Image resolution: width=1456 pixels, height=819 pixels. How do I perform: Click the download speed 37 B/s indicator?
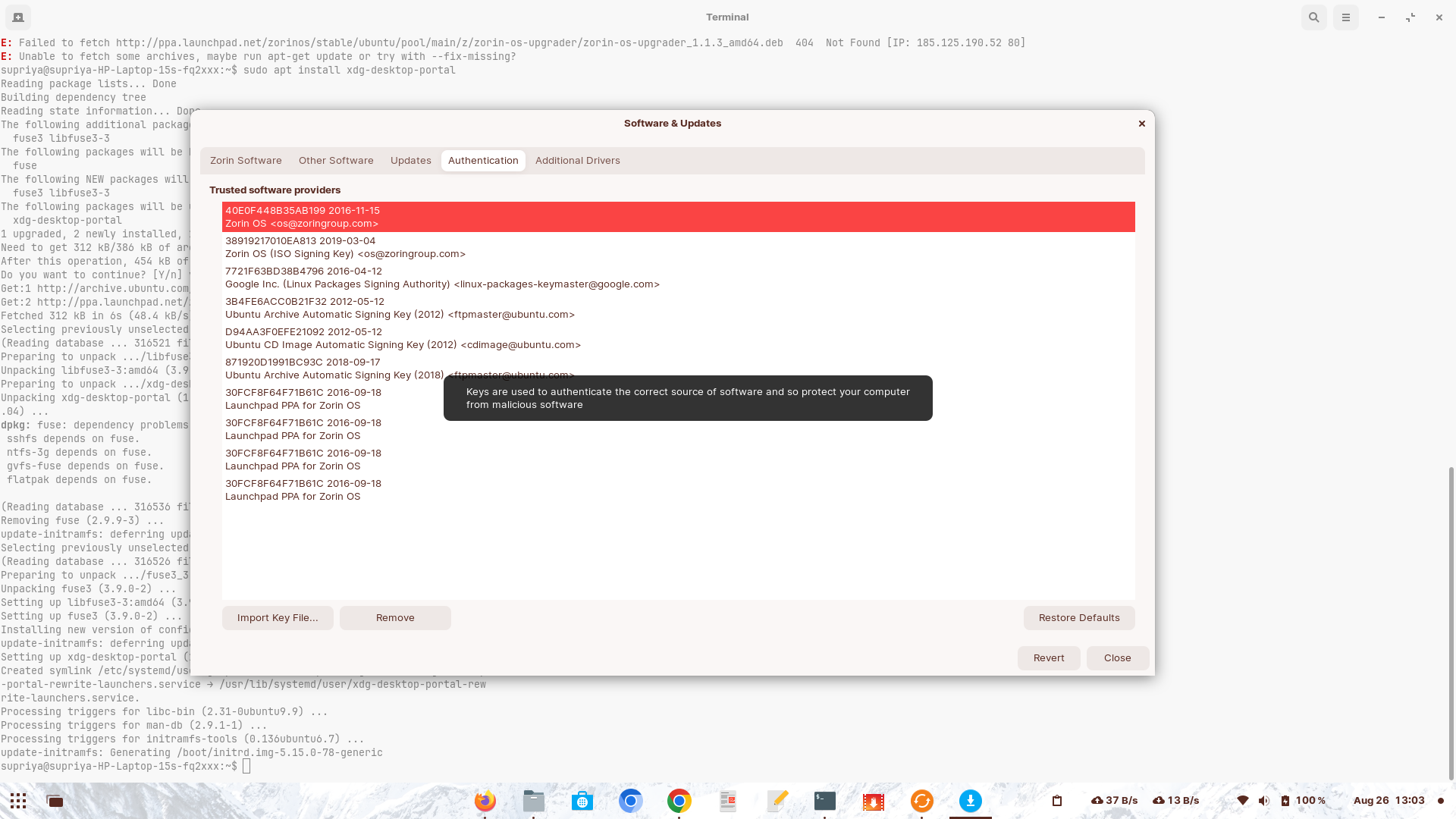click(1115, 801)
